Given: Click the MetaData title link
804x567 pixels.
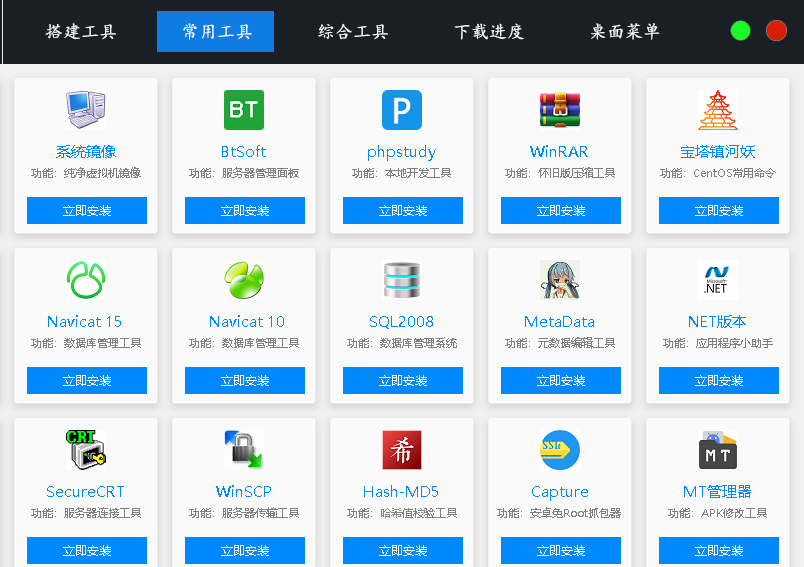Looking at the screenshot, I should click(559, 322).
